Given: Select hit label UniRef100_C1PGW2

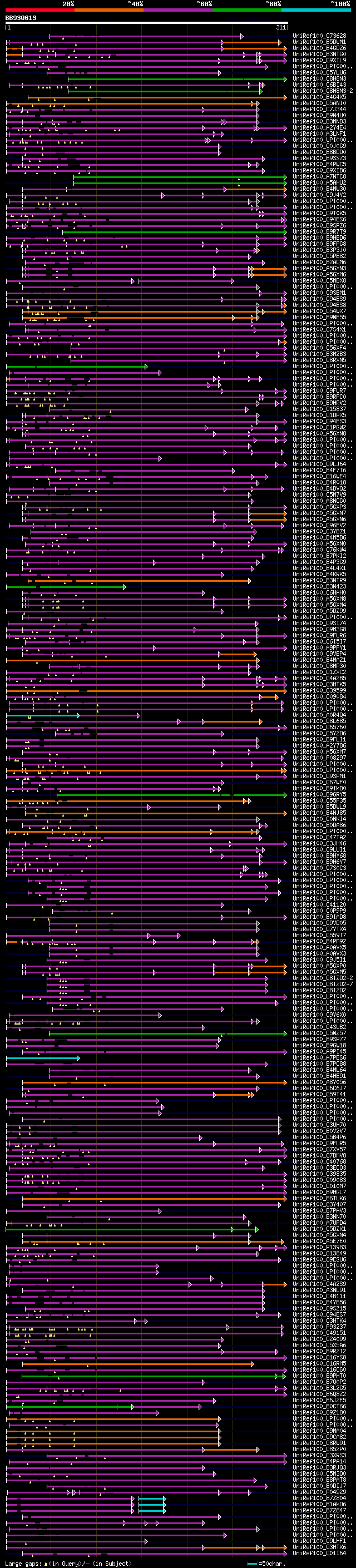Looking at the screenshot, I should pyautogui.click(x=319, y=427).
